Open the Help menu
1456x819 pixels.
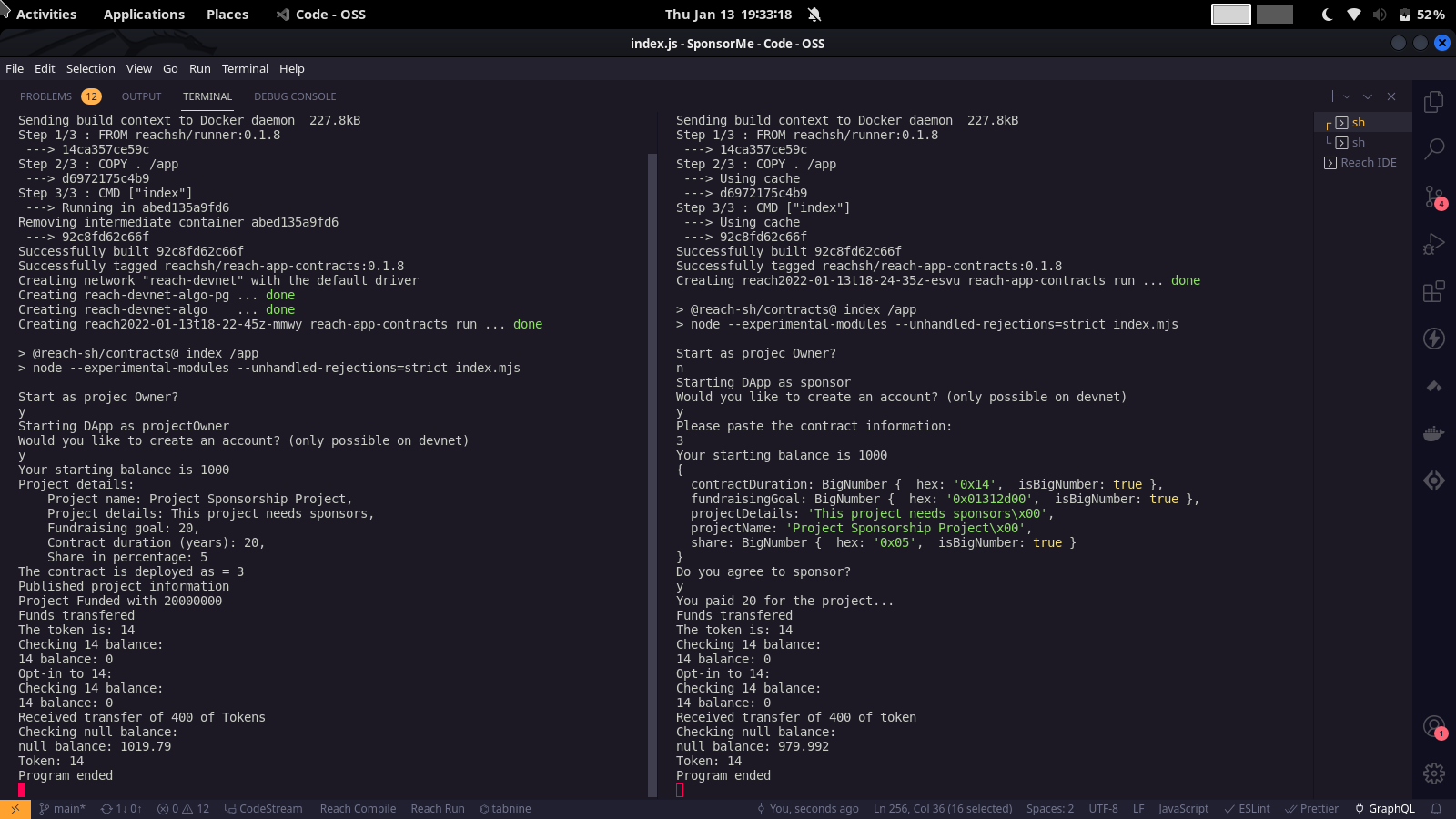(291, 69)
